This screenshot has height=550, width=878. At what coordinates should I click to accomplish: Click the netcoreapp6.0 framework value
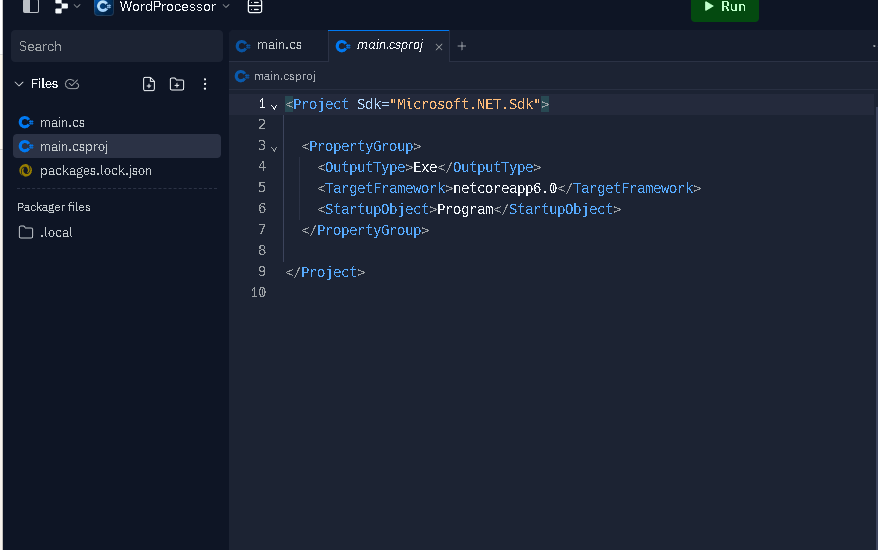pyautogui.click(x=505, y=188)
